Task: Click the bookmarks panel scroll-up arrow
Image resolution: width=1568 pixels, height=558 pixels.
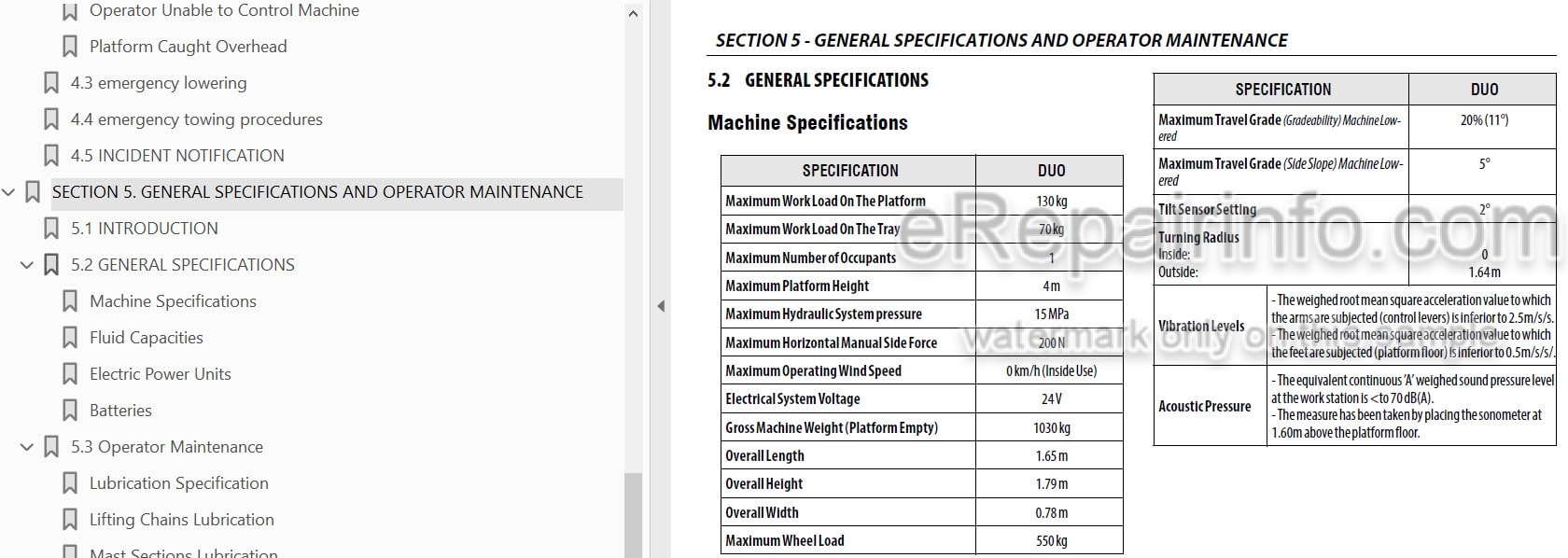Action: click(633, 14)
